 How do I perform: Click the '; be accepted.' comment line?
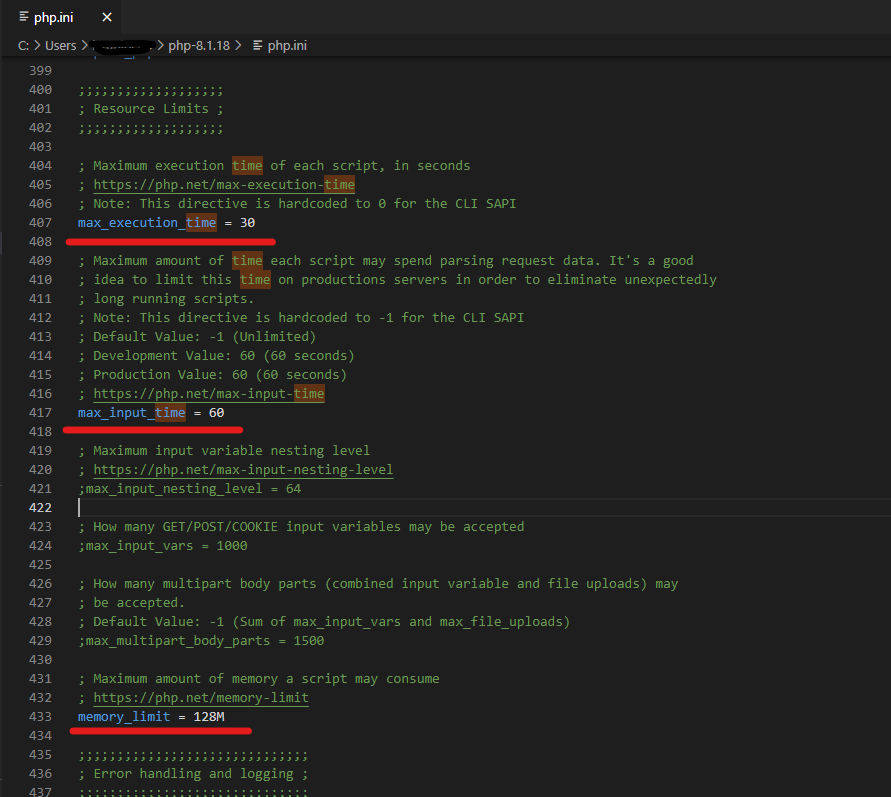click(131, 603)
